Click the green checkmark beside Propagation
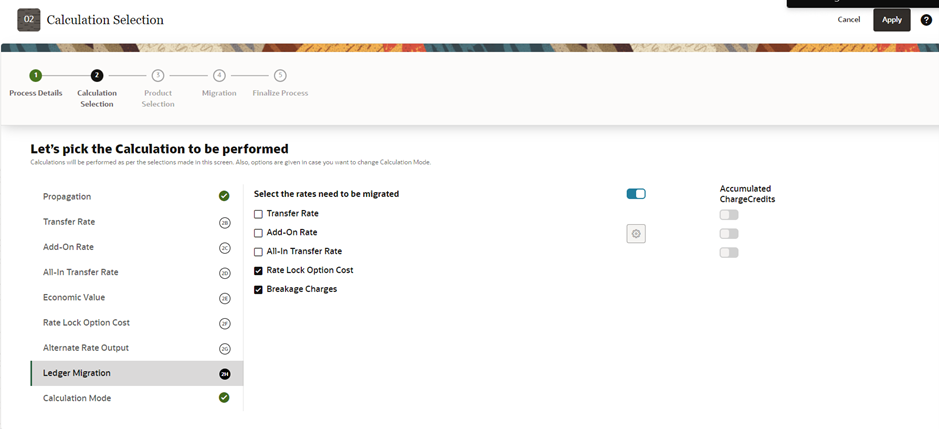The width and height of the screenshot is (939, 429). point(224,196)
